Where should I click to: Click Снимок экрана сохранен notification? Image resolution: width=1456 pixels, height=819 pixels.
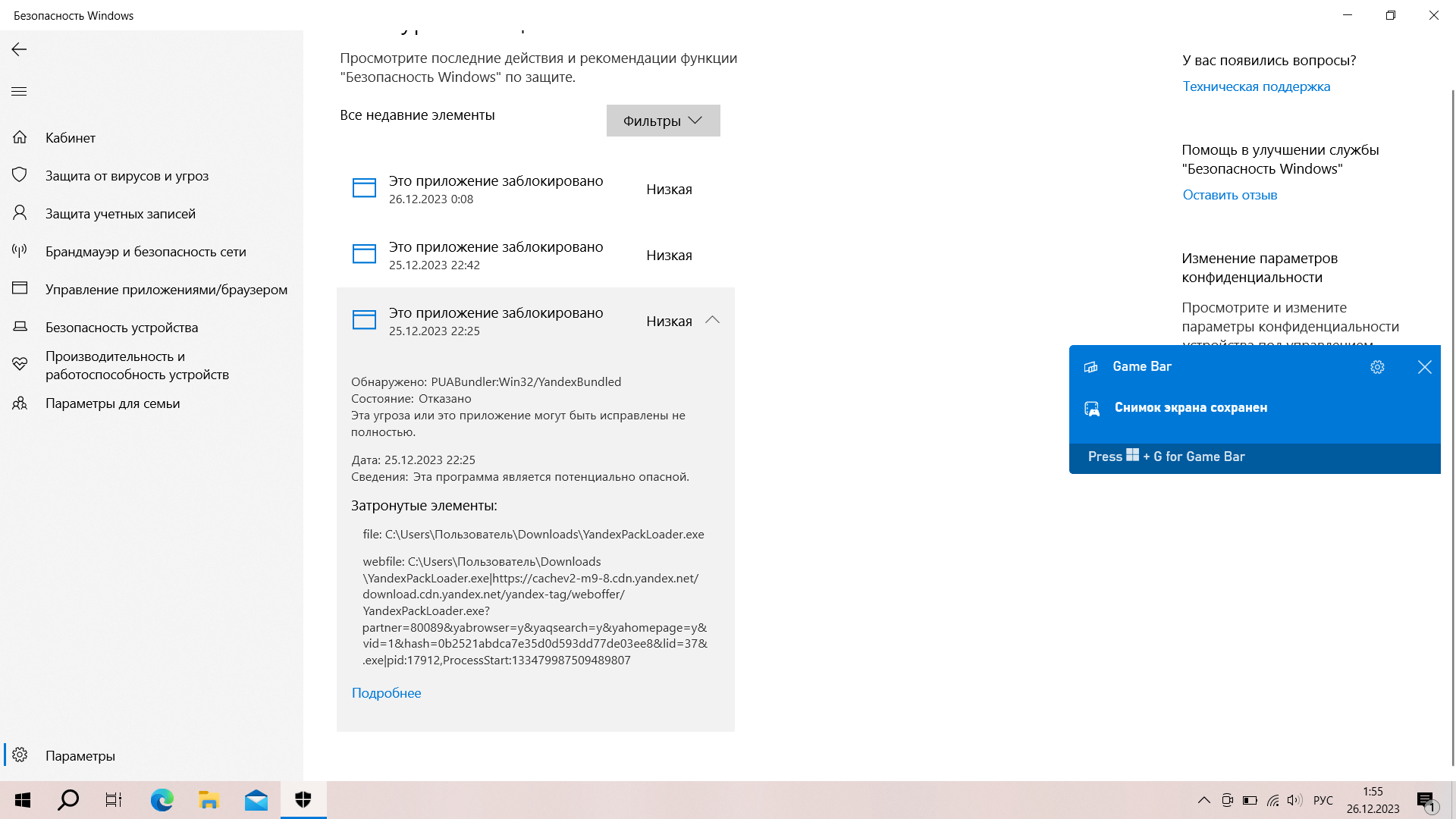pos(1191,407)
